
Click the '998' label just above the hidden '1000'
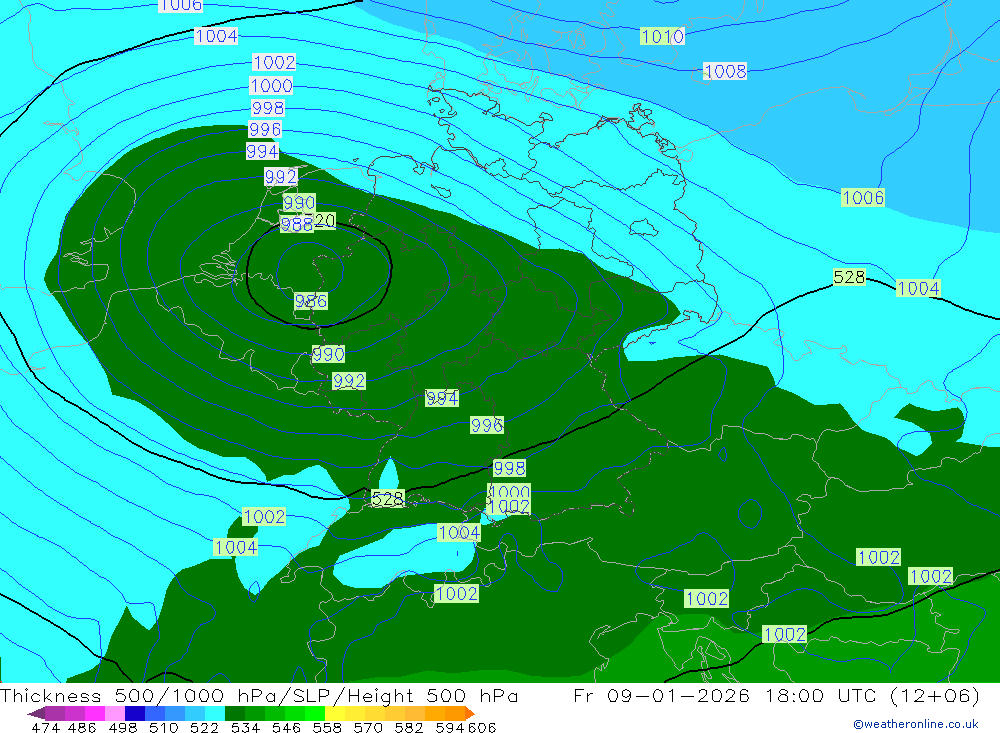coord(509,468)
